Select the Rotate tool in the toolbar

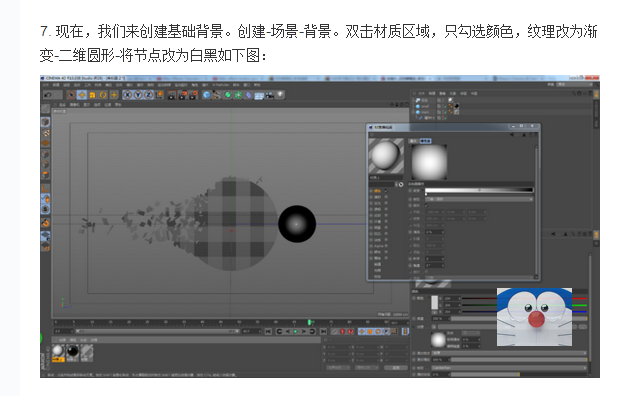click(103, 95)
